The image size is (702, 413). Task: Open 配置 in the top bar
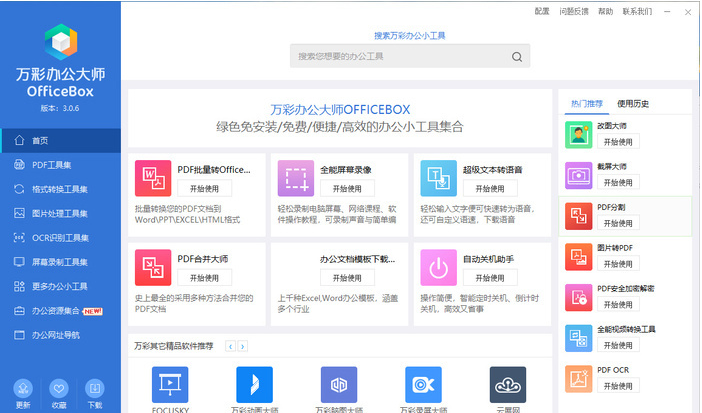tap(542, 12)
